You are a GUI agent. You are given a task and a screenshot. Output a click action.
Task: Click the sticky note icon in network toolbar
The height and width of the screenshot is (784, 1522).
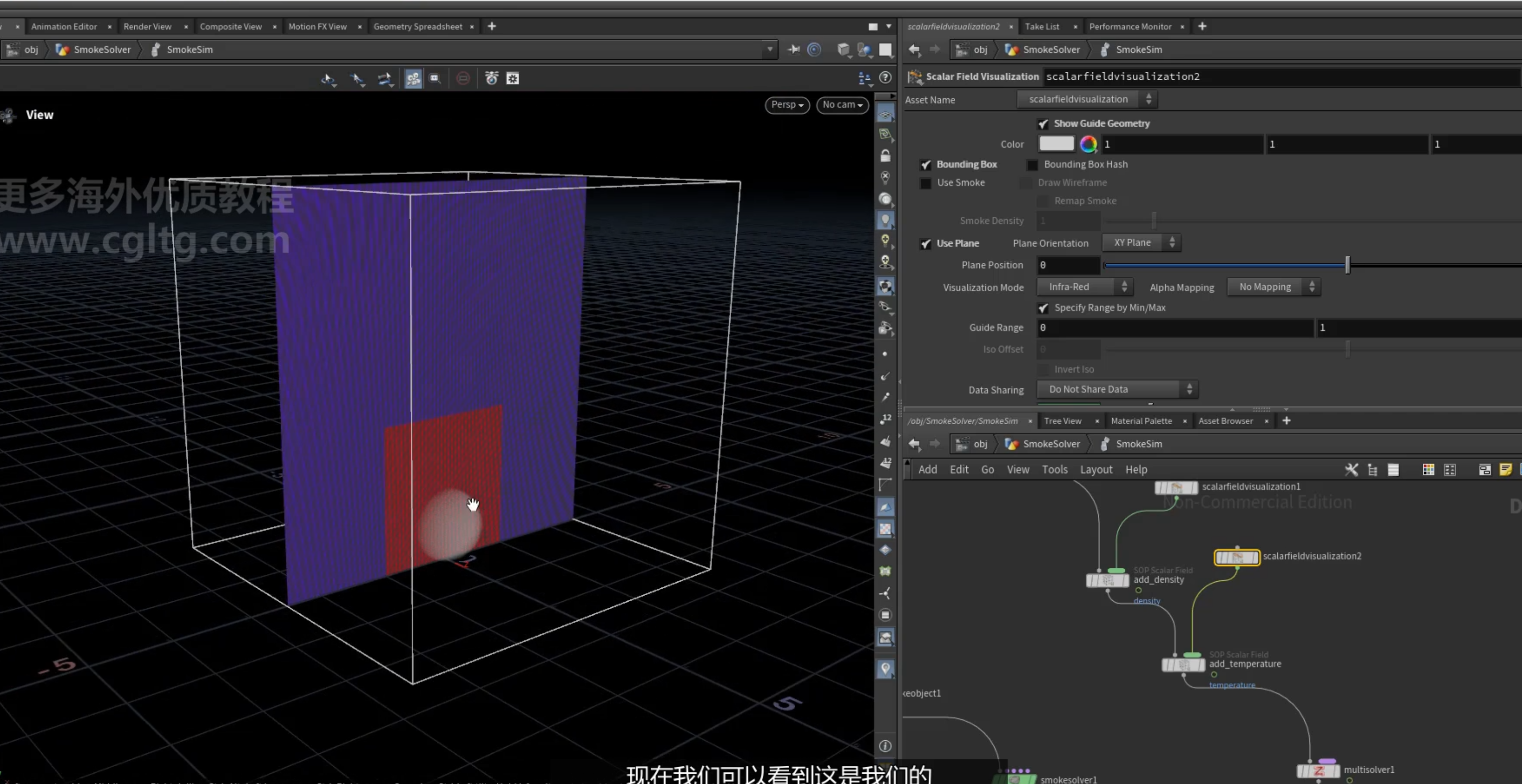(x=1506, y=470)
